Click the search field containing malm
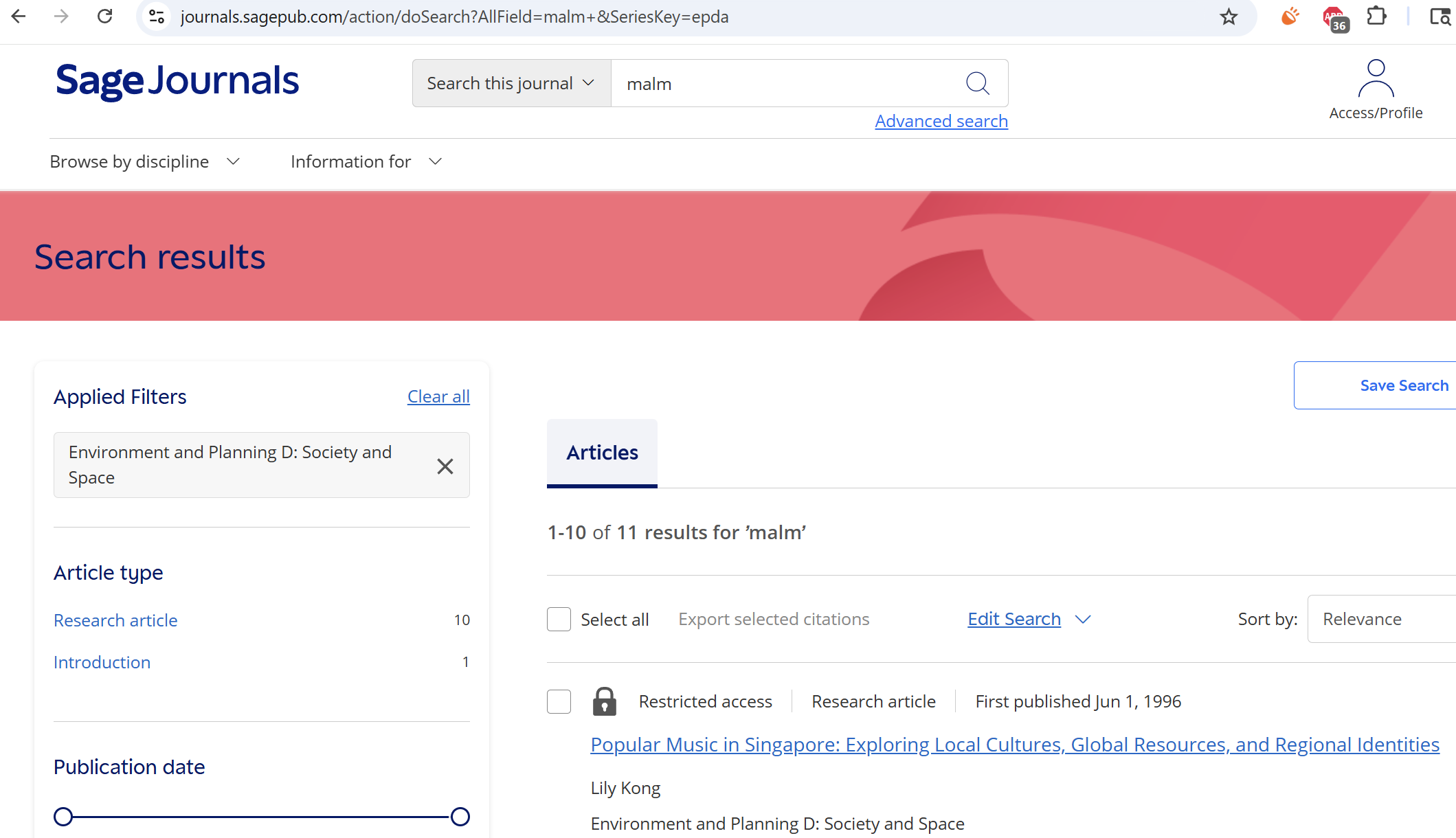 coord(783,83)
